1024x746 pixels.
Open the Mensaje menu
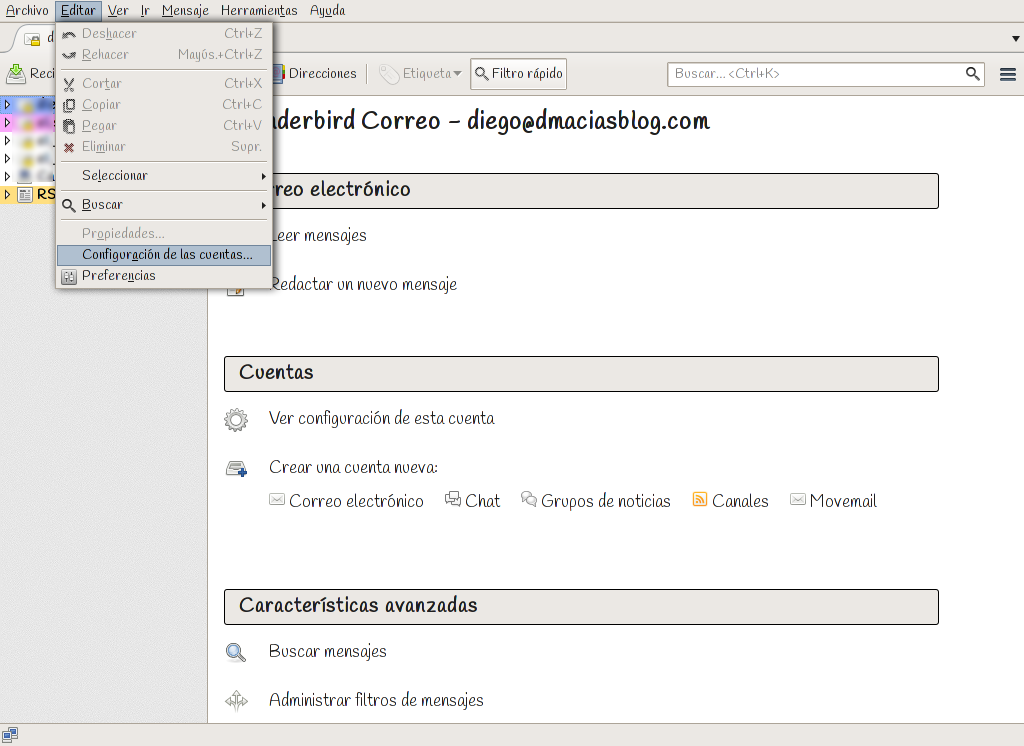pyautogui.click(x=185, y=10)
